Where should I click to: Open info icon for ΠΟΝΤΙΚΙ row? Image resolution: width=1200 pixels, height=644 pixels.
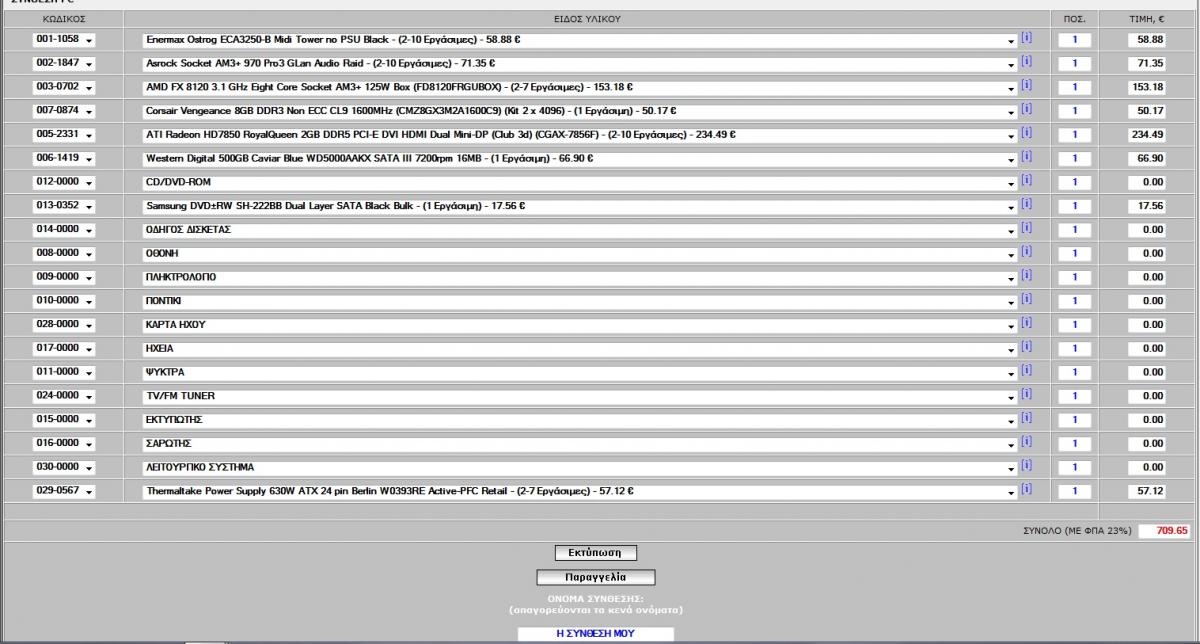click(1026, 300)
